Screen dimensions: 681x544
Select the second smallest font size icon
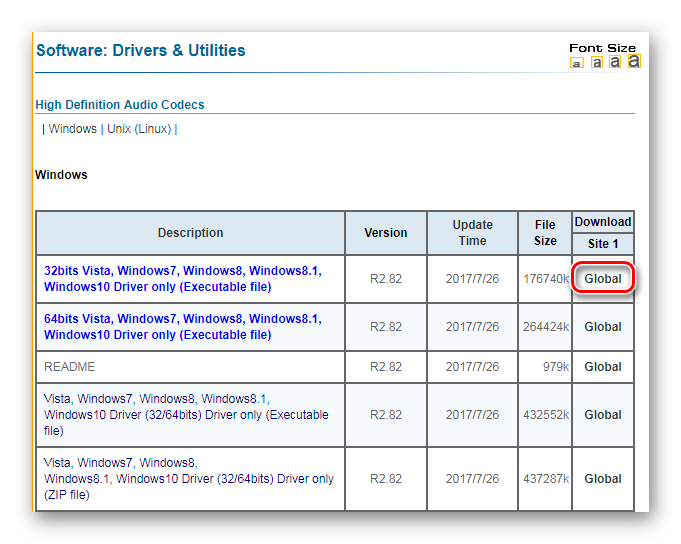click(x=597, y=63)
